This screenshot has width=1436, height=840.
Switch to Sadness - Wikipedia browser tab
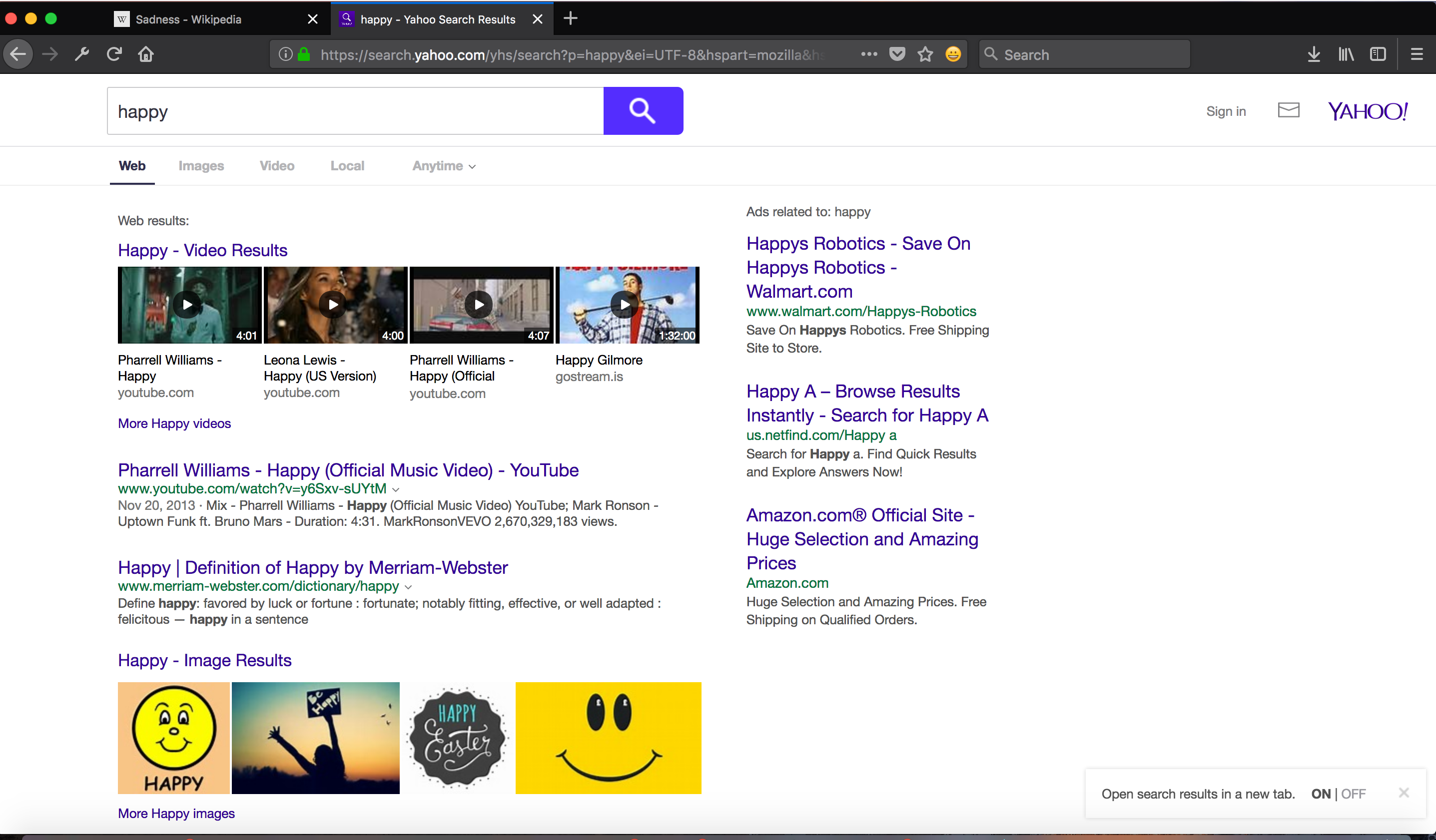coord(188,19)
